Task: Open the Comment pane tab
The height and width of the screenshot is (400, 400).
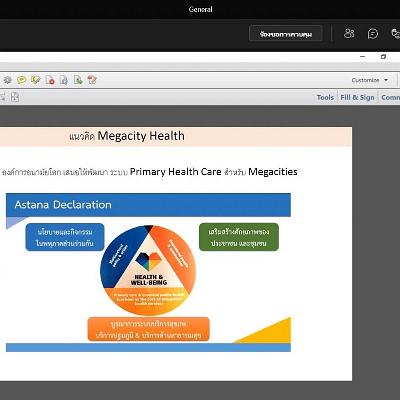Action: coord(390,97)
